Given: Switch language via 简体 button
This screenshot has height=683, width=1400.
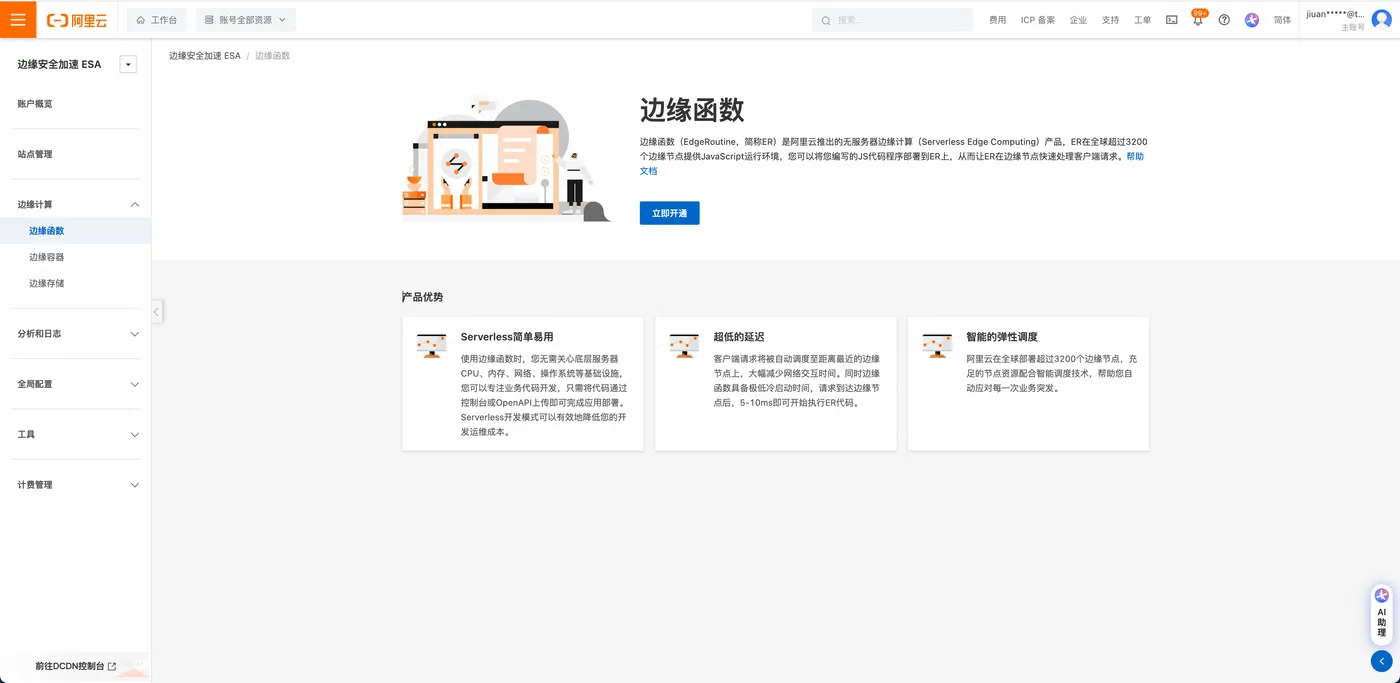Looking at the screenshot, I should 1282,20.
